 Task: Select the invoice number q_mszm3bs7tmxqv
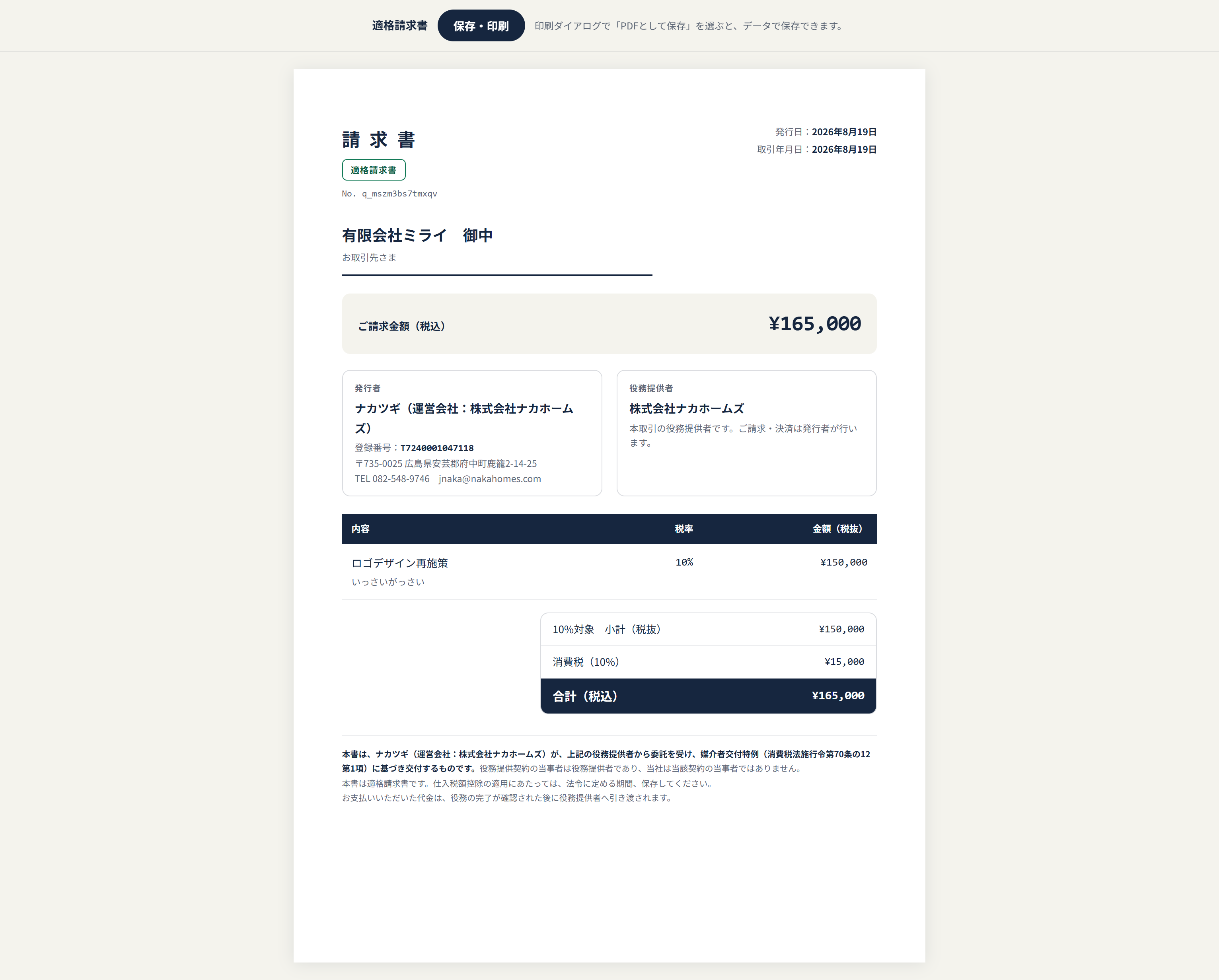tap(399, 194)
